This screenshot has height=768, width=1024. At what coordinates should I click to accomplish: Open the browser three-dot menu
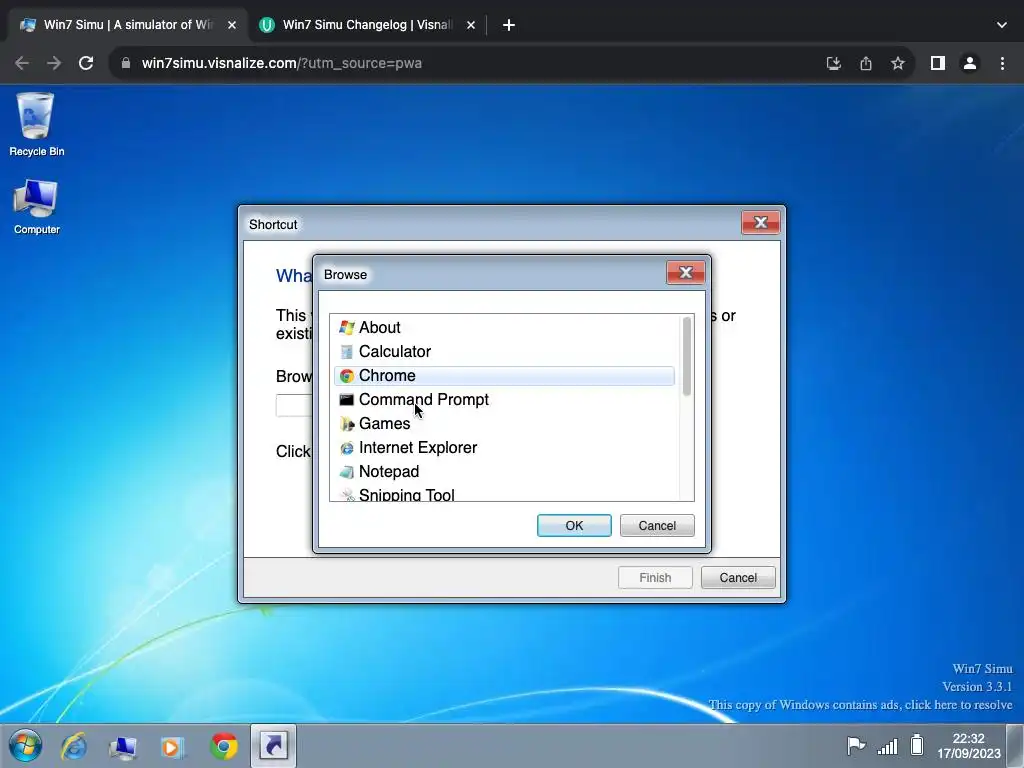coord(1002,63)
